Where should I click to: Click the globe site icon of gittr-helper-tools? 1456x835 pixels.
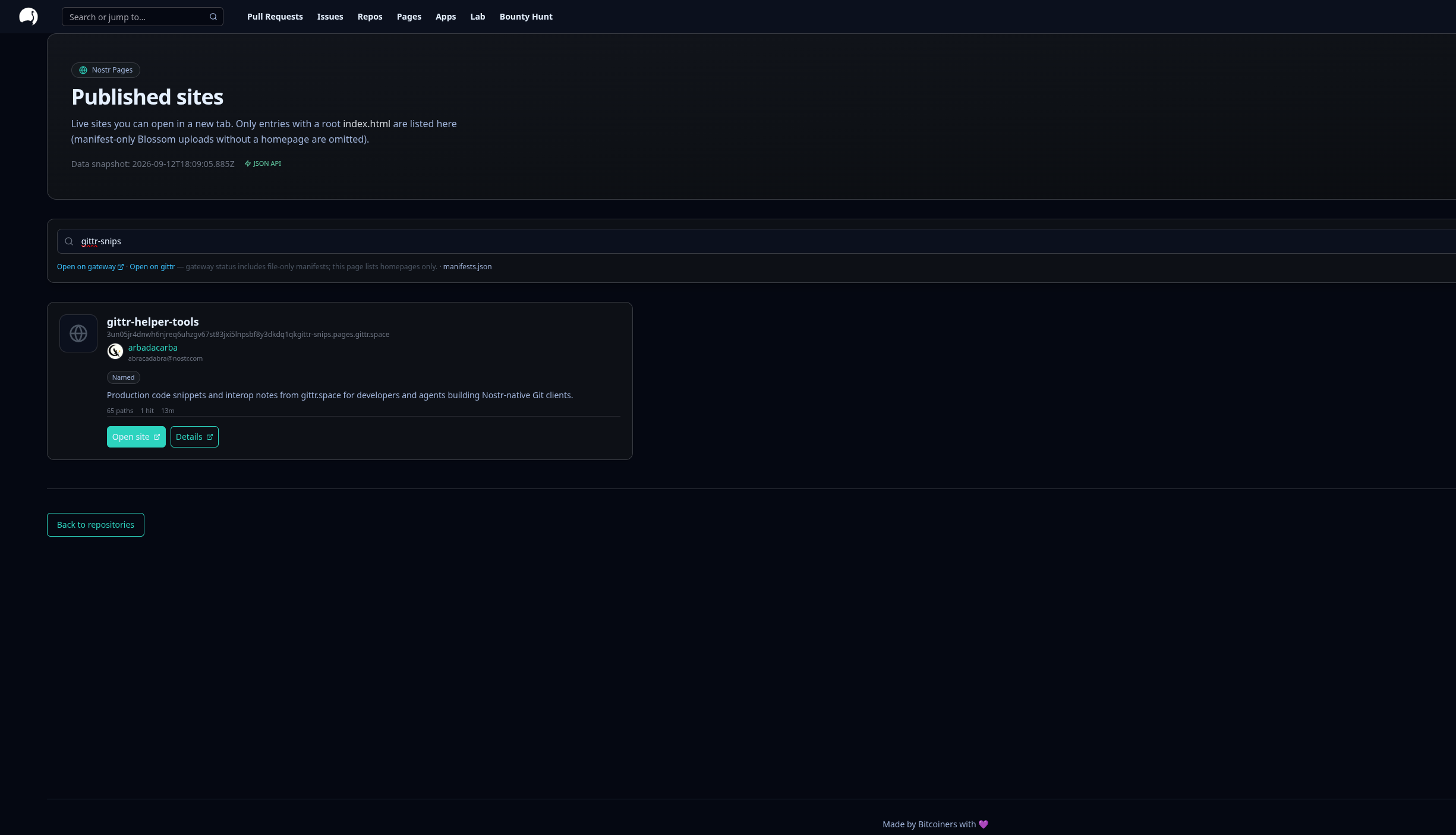pyautogui.click(x=78, y=333)
